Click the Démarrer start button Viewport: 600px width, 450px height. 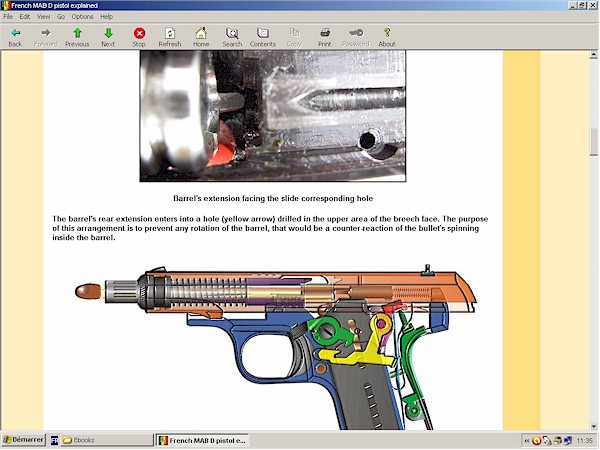pyautogui.click(x=23, y=440)
